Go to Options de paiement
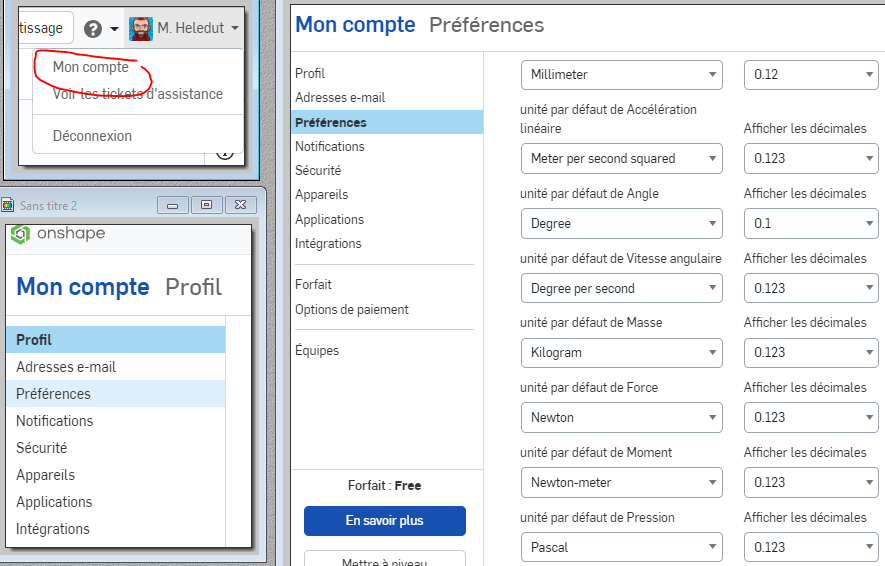The image size is (885, 566). pyautogui.click(x=352, y=310)
